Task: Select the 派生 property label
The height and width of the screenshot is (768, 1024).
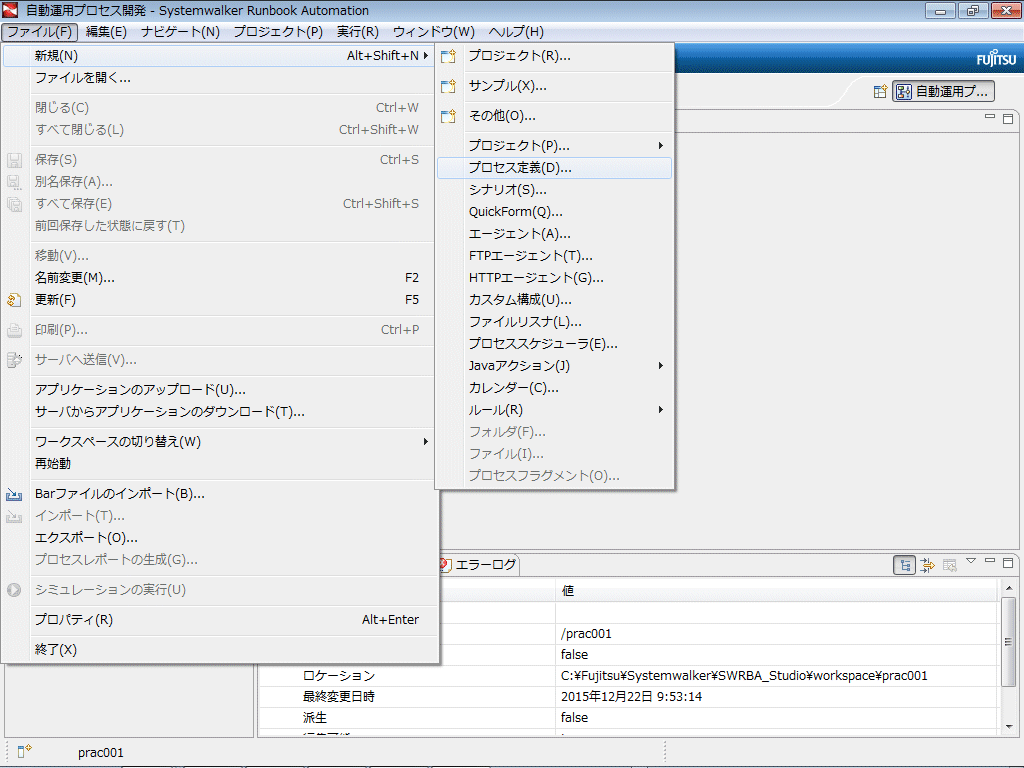Action: 314,717
